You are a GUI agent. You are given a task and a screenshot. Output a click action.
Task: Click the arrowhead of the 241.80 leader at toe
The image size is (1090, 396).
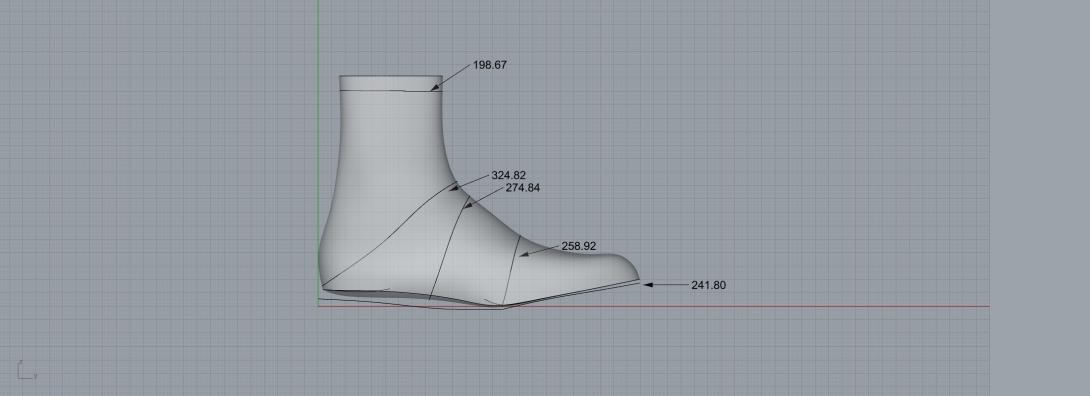pos(648,285)
